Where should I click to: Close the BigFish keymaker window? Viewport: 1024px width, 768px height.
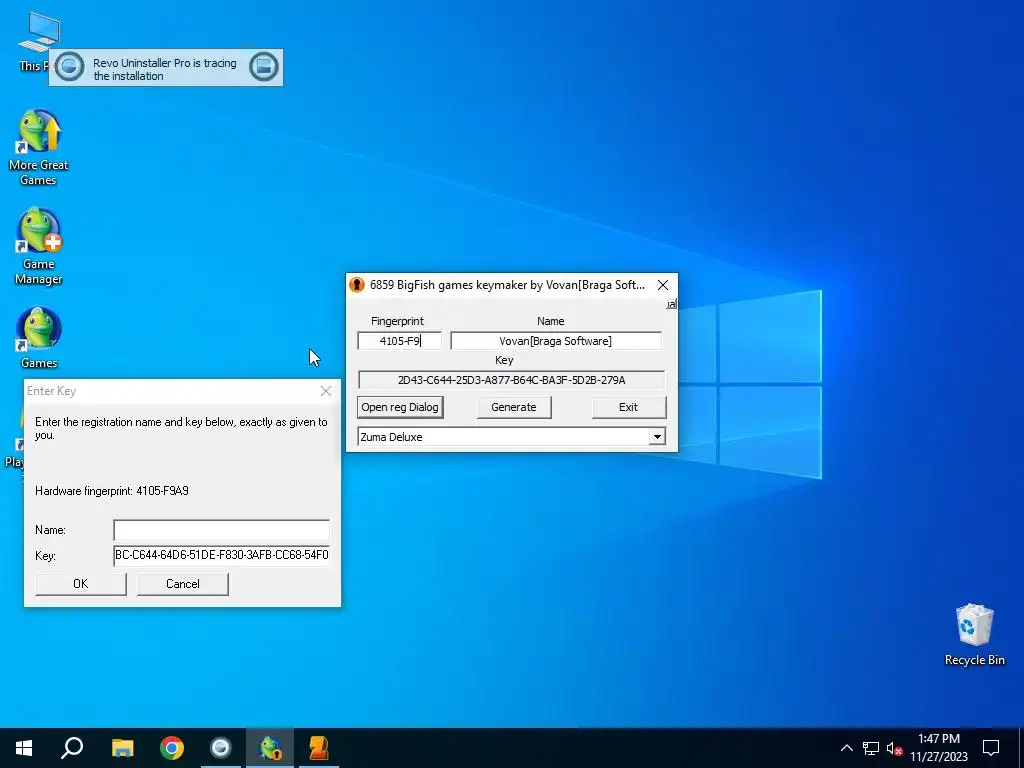coord(663,285)
